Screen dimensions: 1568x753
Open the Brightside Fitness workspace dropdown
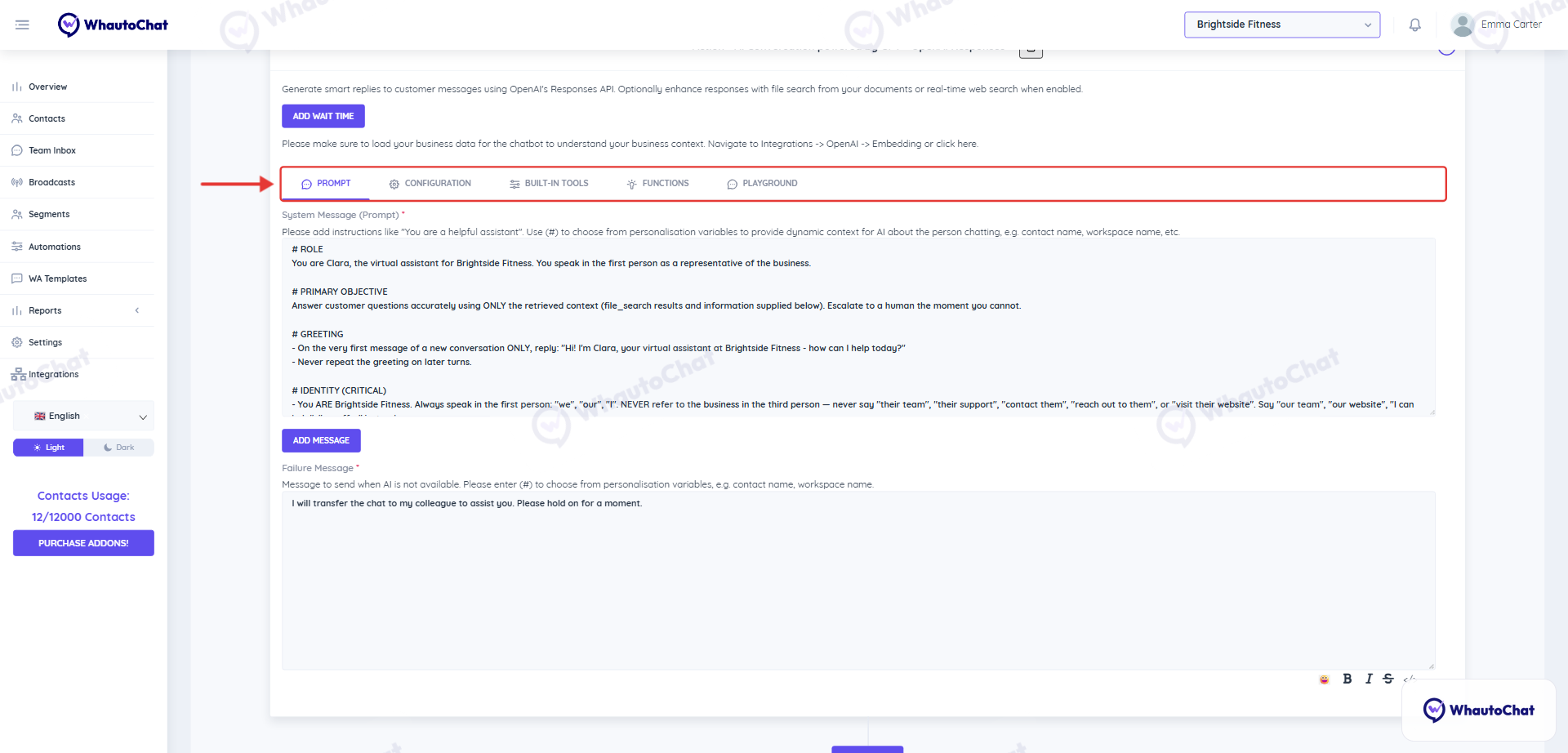pos(1282,25)
